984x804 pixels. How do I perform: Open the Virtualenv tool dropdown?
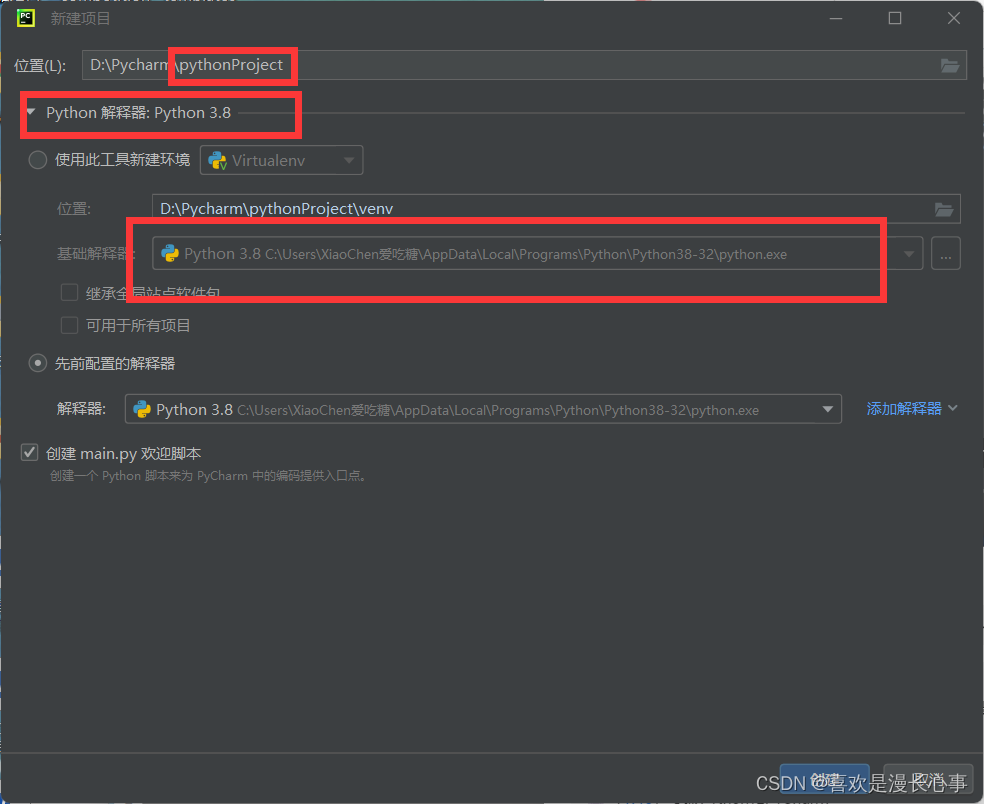pos(281,160)
